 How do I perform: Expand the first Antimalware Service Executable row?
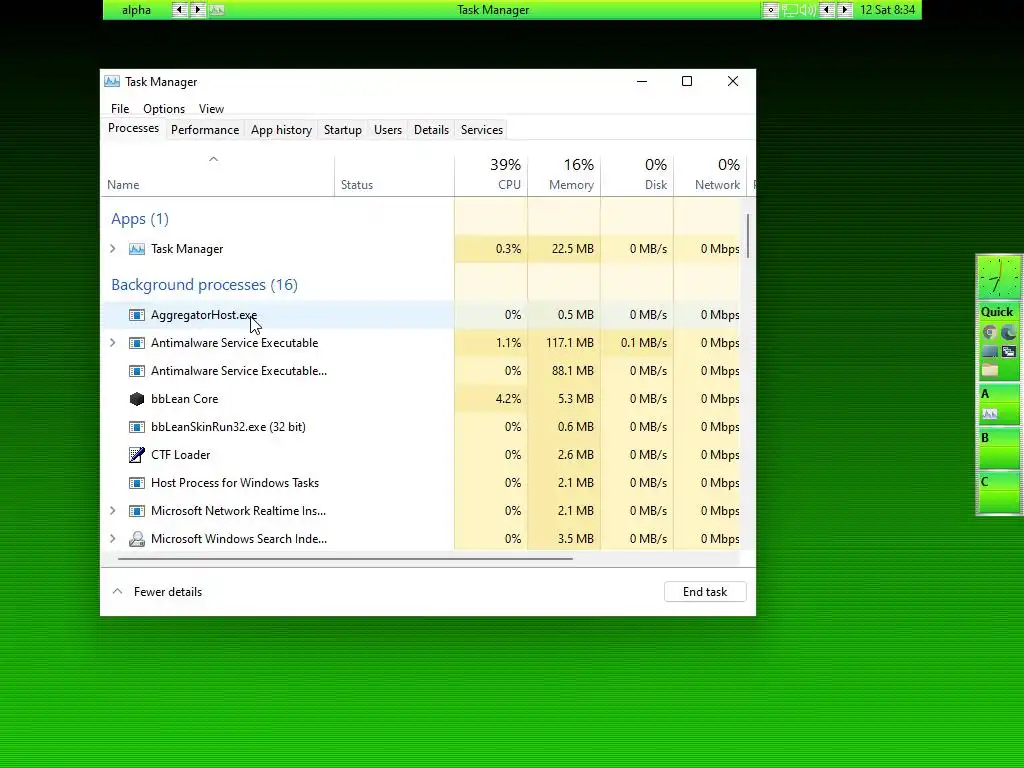pos(113,343)
